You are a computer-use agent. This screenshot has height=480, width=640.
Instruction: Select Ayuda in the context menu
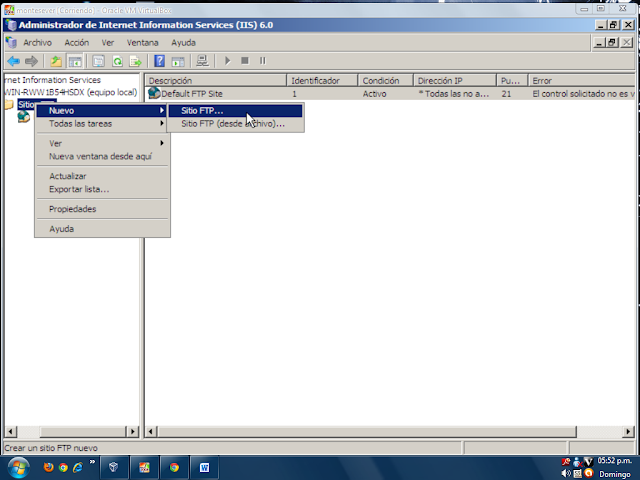tap(101, 229)
